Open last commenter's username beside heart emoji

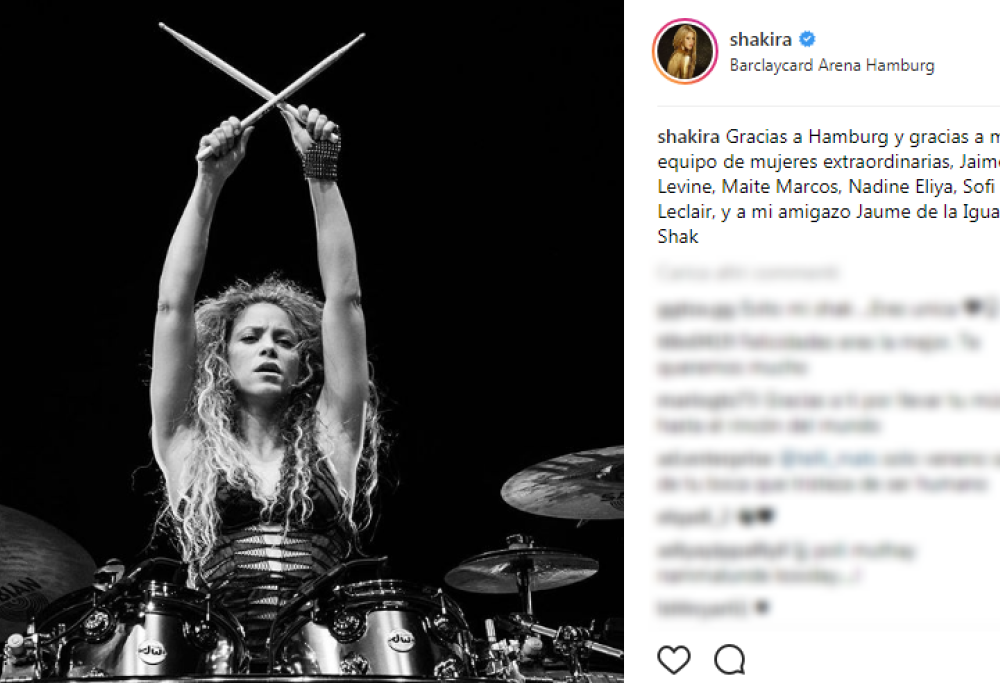702,608
